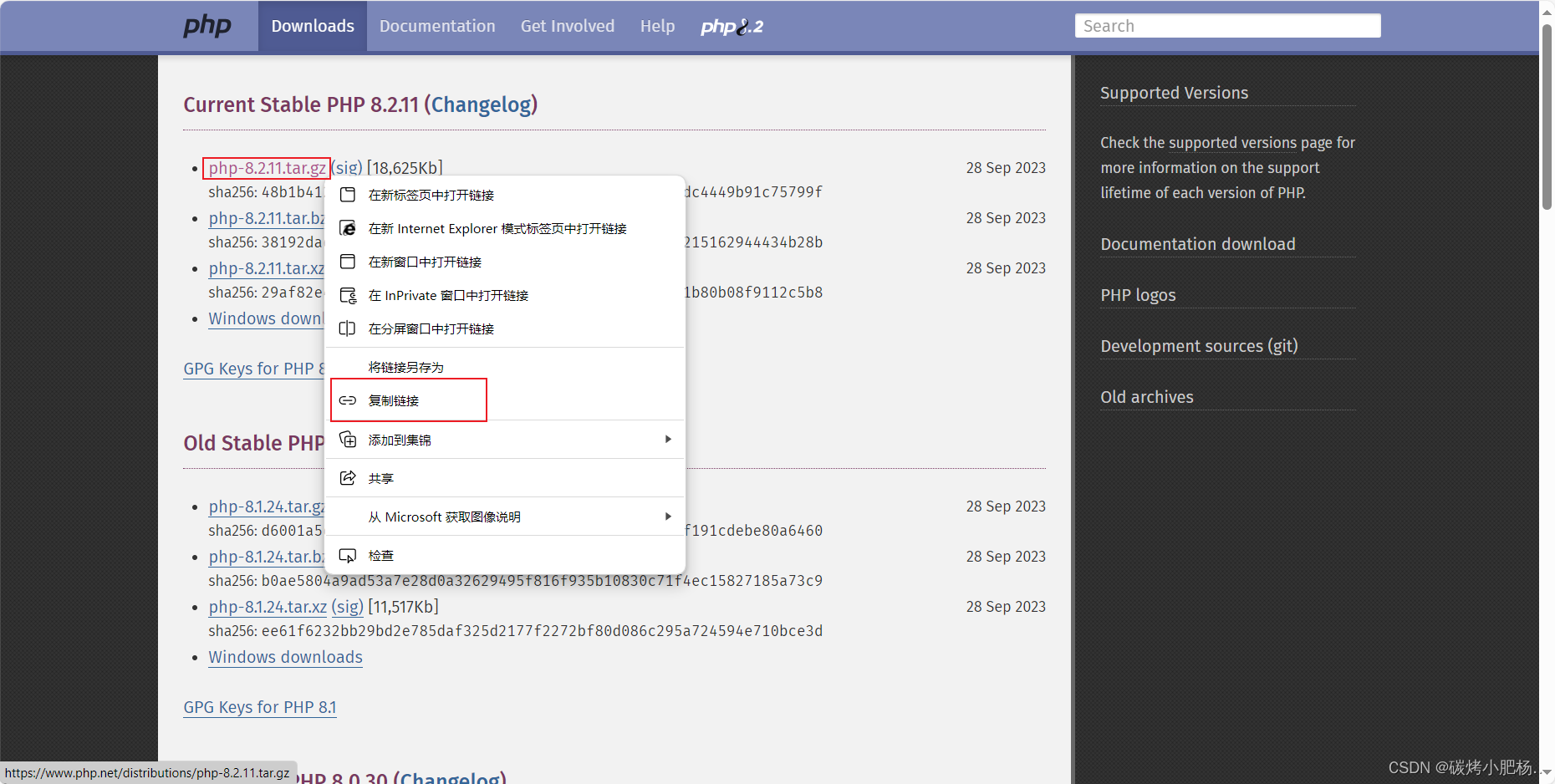The height and width of the screenshot is (784, 1555).
Task: Click the share icon in context menu
Action: click(348, 478)
